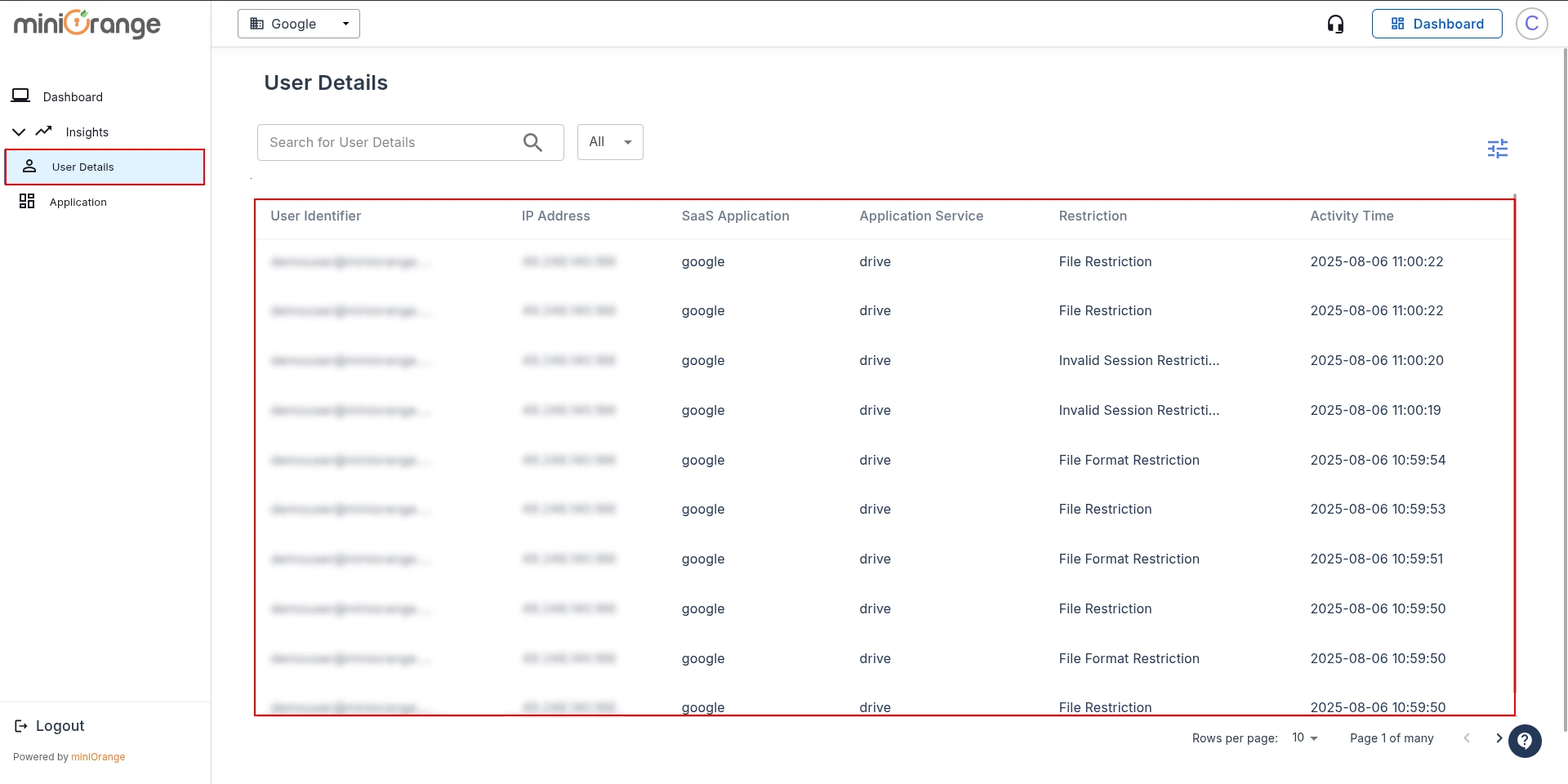Click the SaaS Application column header

click(x=735, y=216)
